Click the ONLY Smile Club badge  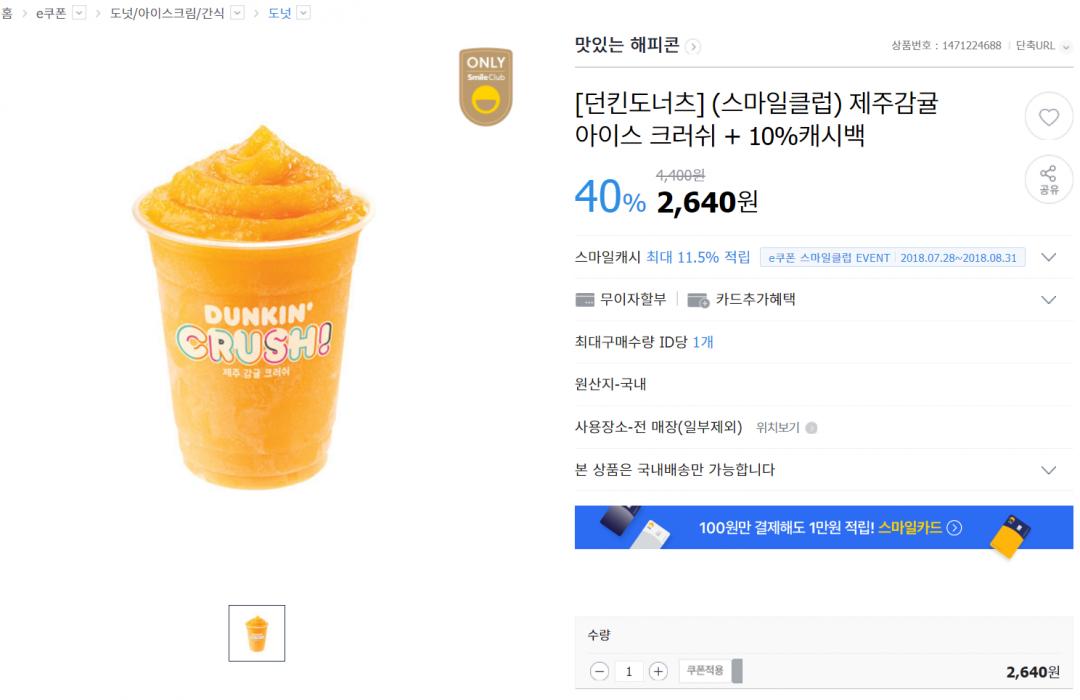coord(486,86)
